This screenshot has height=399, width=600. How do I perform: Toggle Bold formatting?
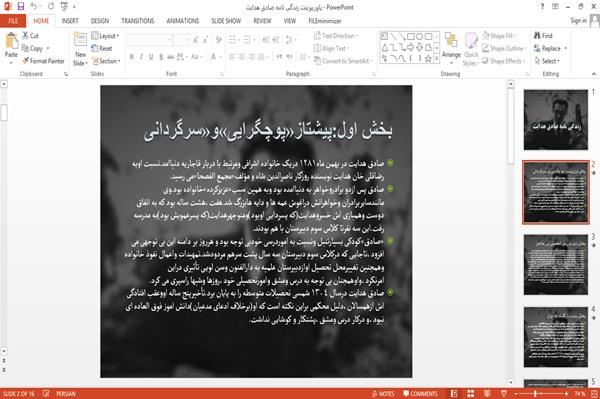point(132,57)
